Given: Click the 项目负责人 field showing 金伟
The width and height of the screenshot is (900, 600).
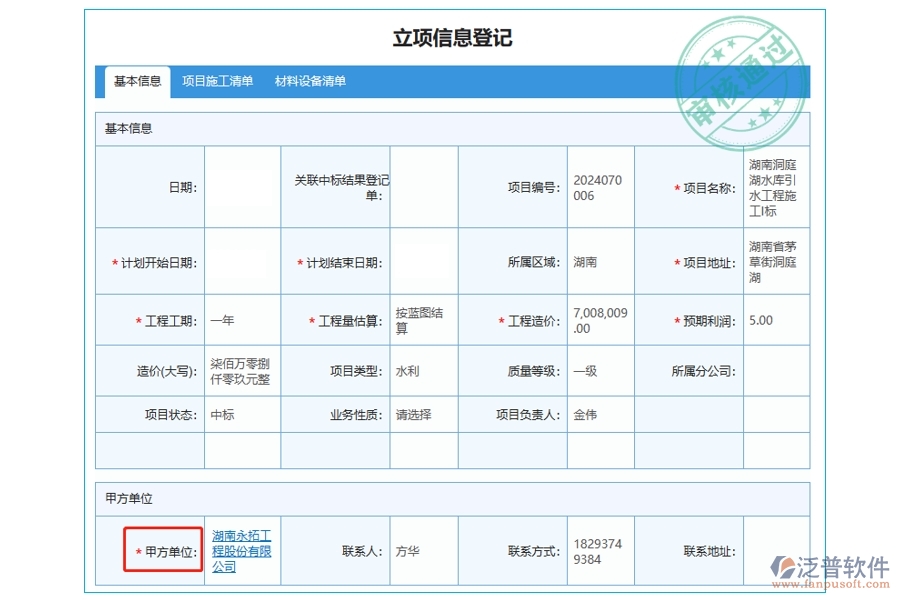Looking at the screenshot, I should pyautogui.click(x=600, y=414).
